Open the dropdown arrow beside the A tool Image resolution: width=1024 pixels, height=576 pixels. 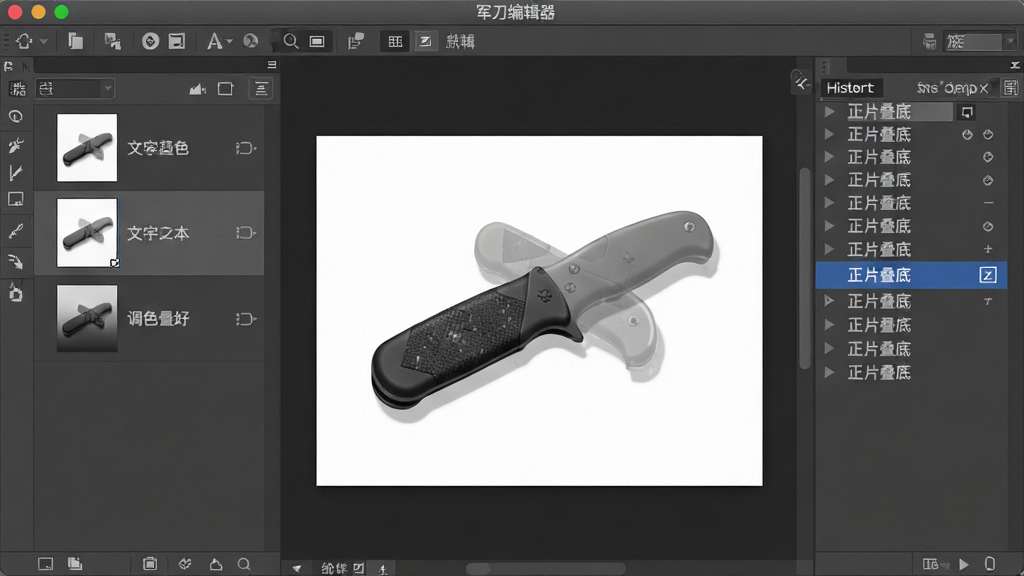pos(229,42)
